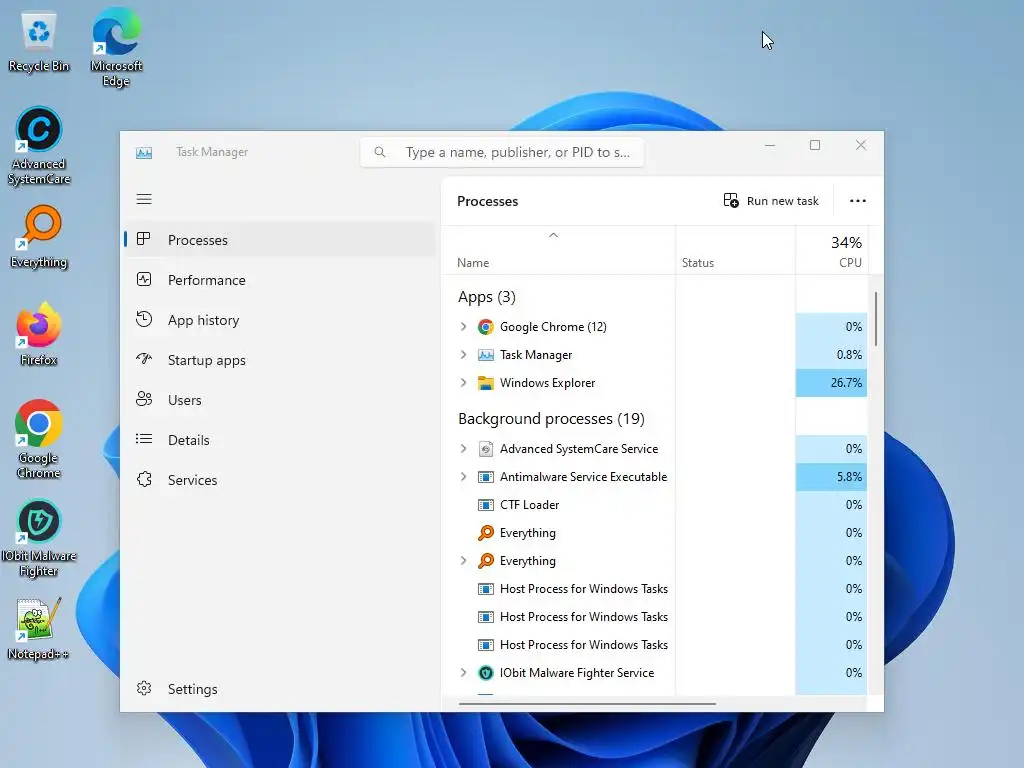Open the Services page label
Image resolution: width=1024 pixels, height=768 pixels.
tap(192, 480)
